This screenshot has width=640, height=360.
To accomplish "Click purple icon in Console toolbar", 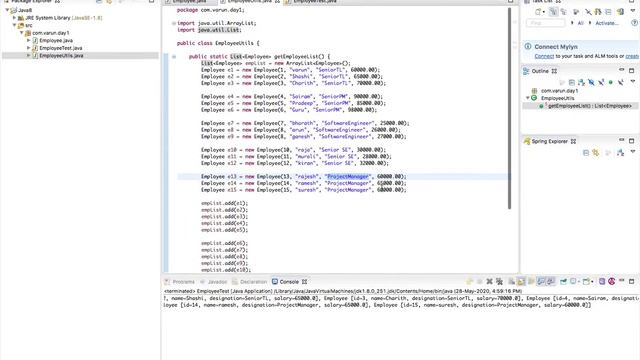I will coord(602,281).
